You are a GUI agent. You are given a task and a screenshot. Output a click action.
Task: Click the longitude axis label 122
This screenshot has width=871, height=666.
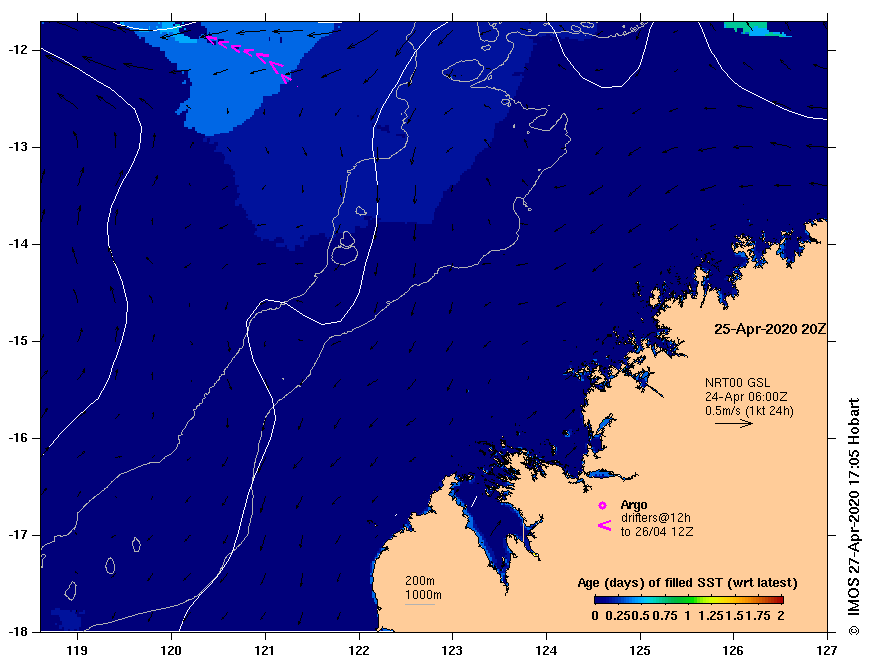(358, 650)
